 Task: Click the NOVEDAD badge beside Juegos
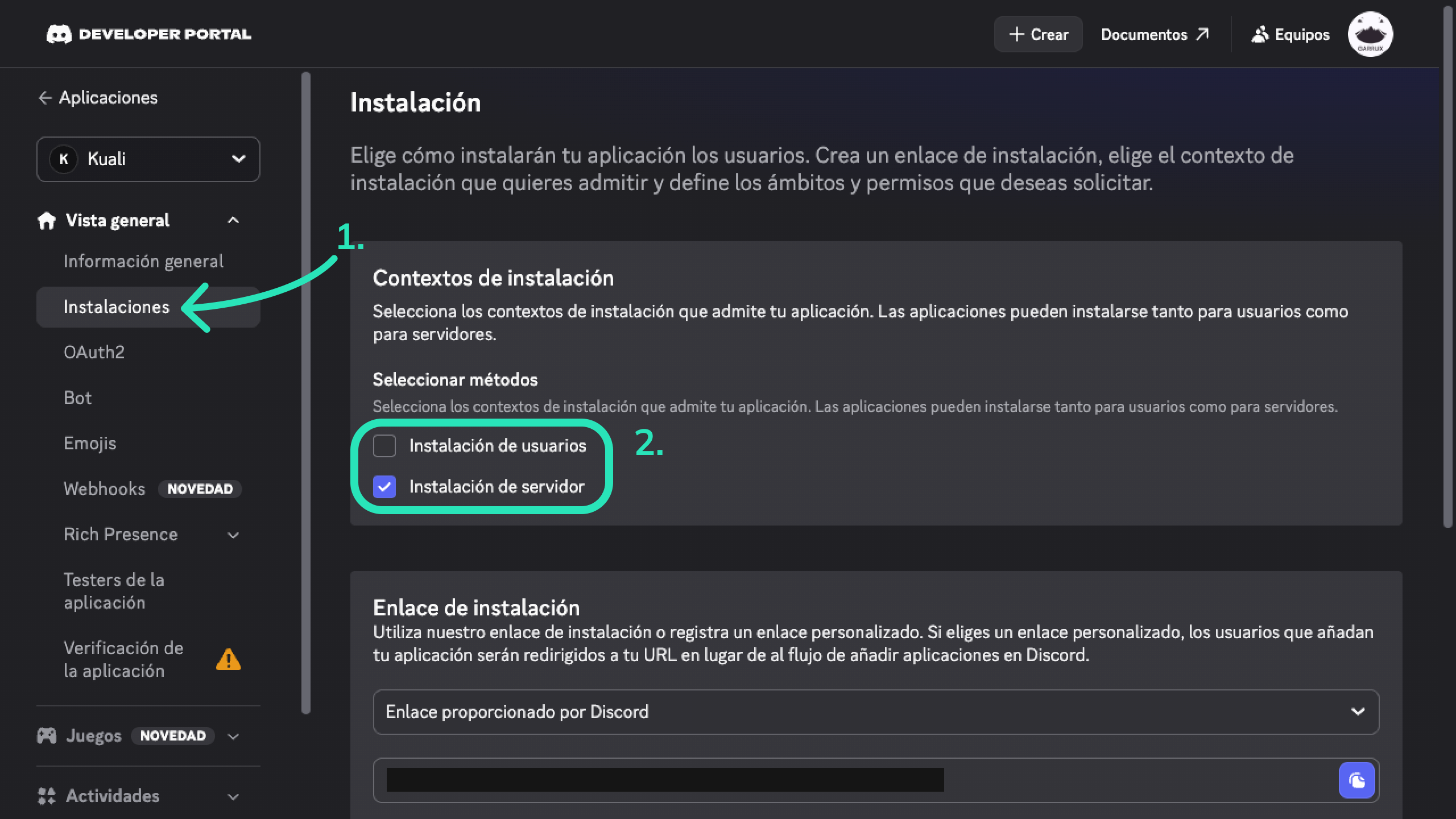pos(173,736)
